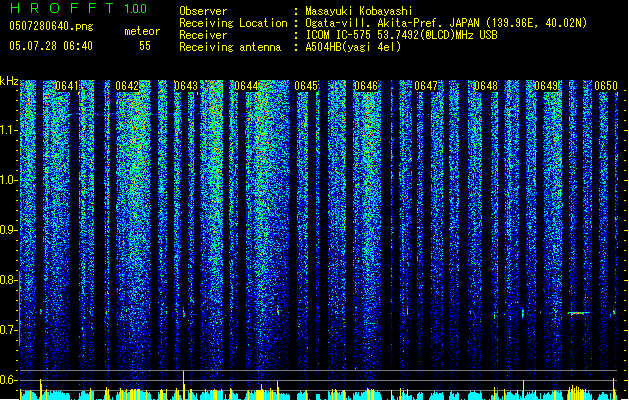The image size is (629, 400).
Task: Click the 'Receiving Location' field label
Action: pyautogui.click(x=233, y=23)
